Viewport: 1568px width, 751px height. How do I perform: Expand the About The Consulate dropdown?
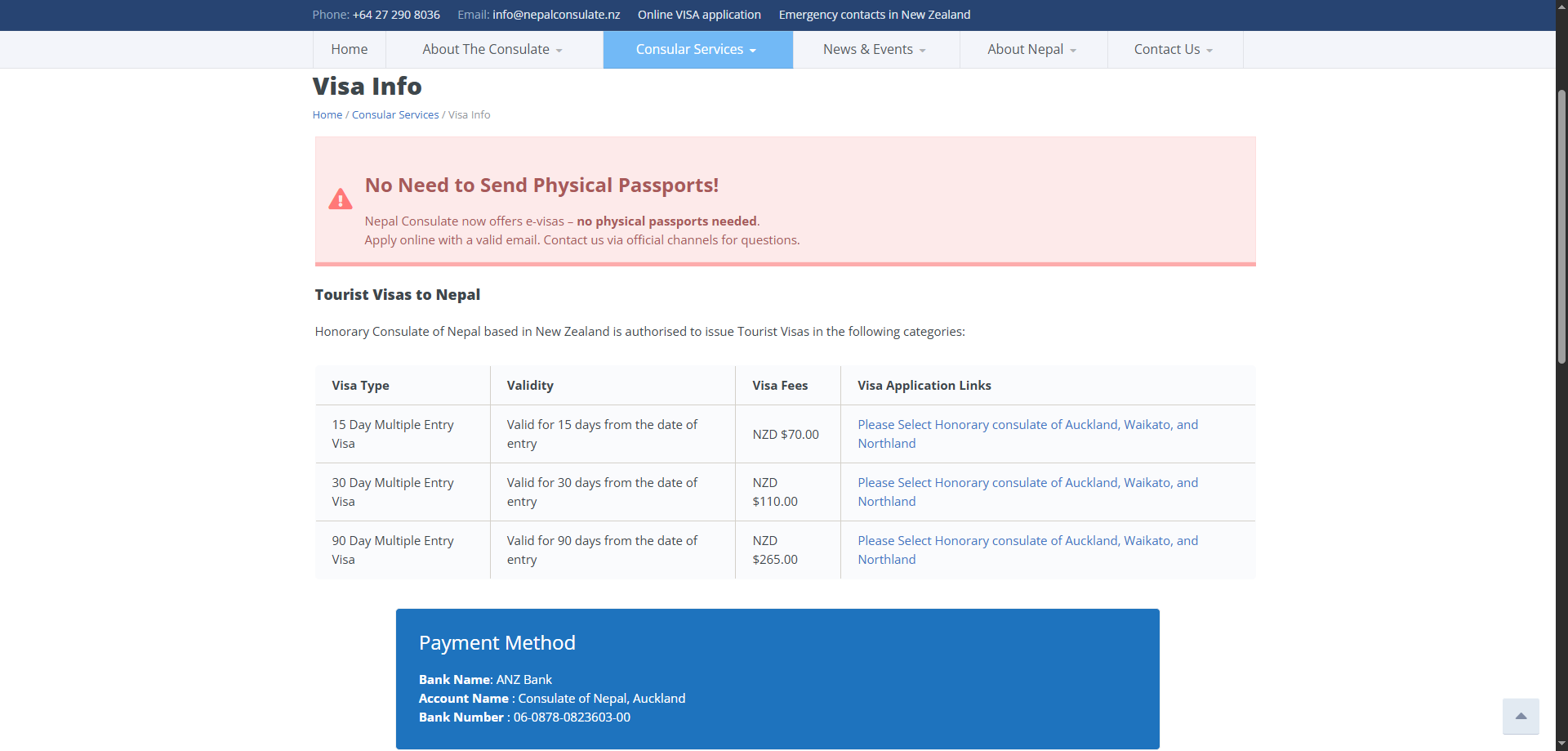(x=493, y=50)
